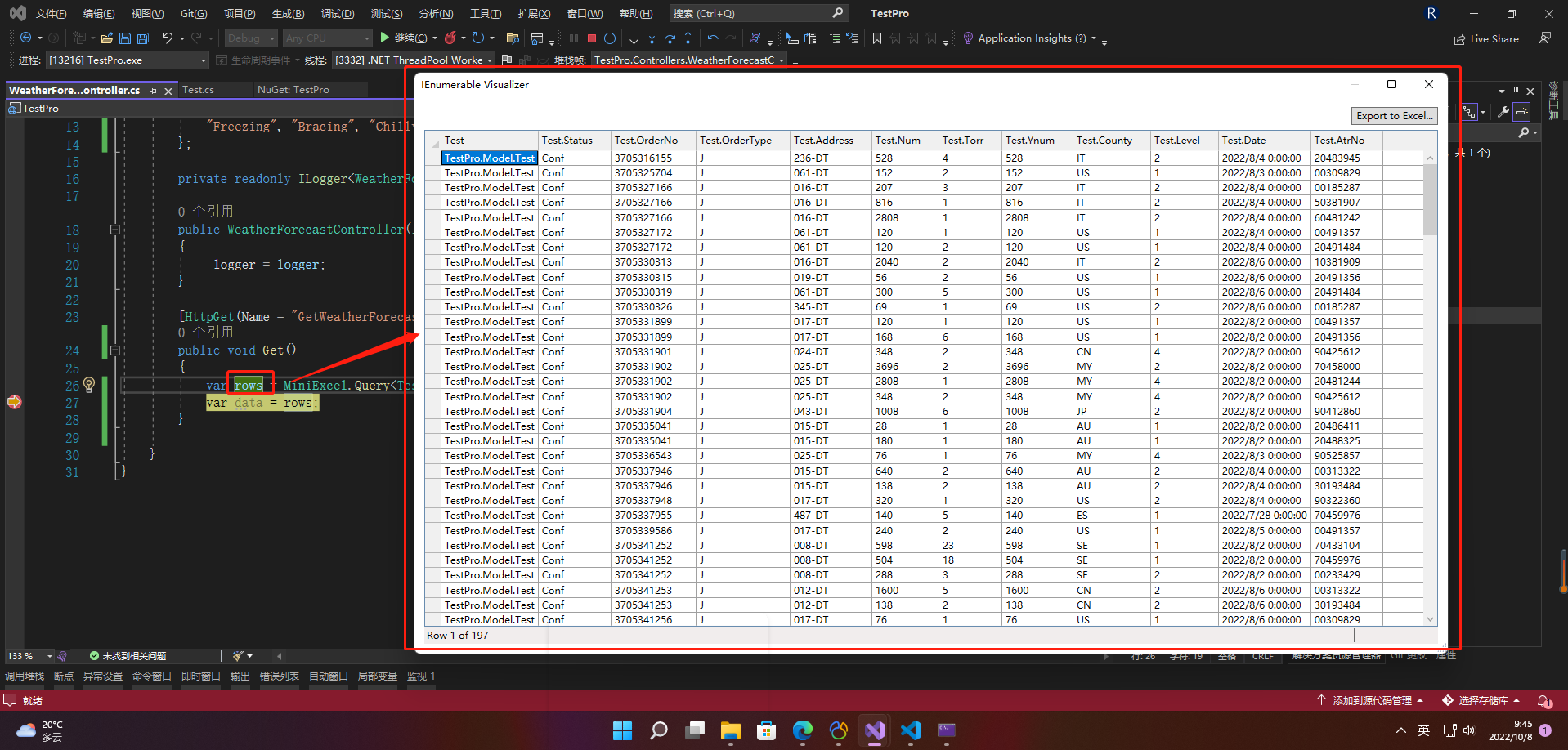Open the 错误列表 (Error List) panel
This screenshot has height=750, width=1568.
279,676
